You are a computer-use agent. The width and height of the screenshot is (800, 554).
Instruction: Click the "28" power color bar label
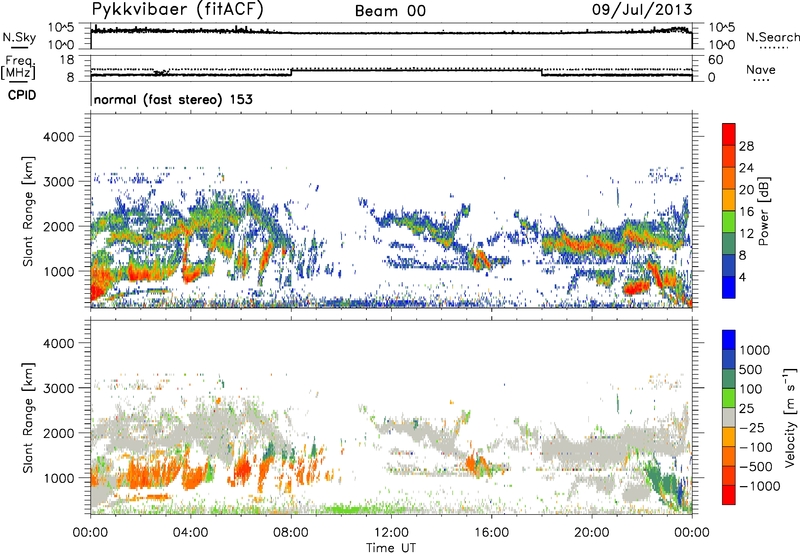pos(746,146)
